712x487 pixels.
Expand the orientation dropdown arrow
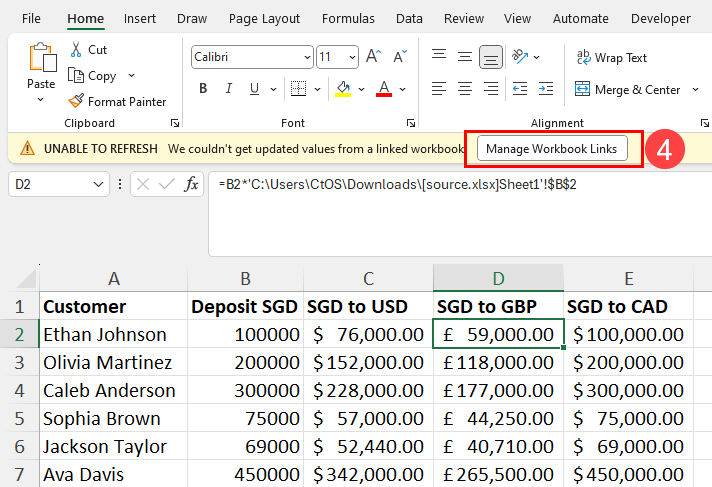536,57
